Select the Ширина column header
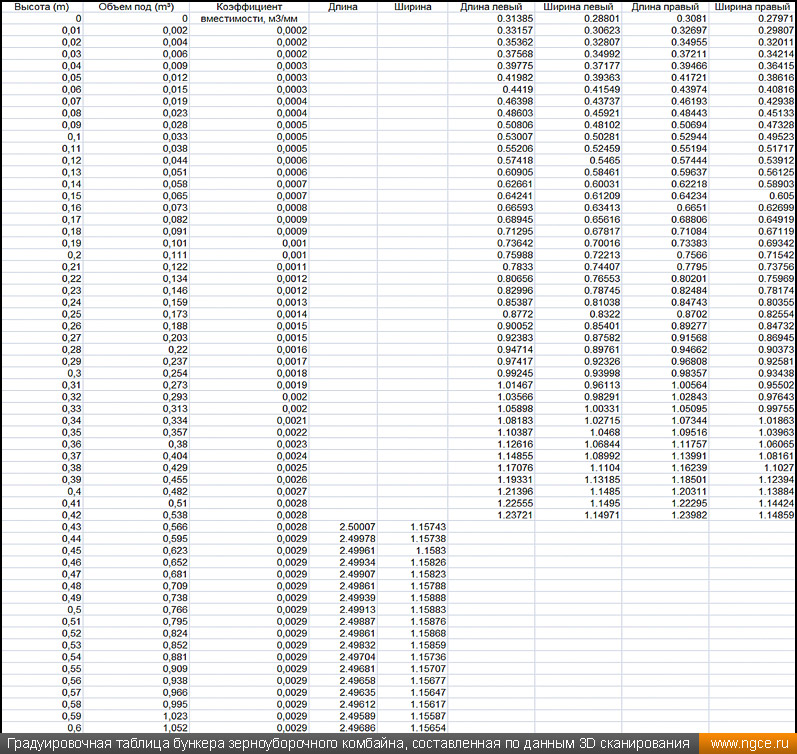 [413, 6]
